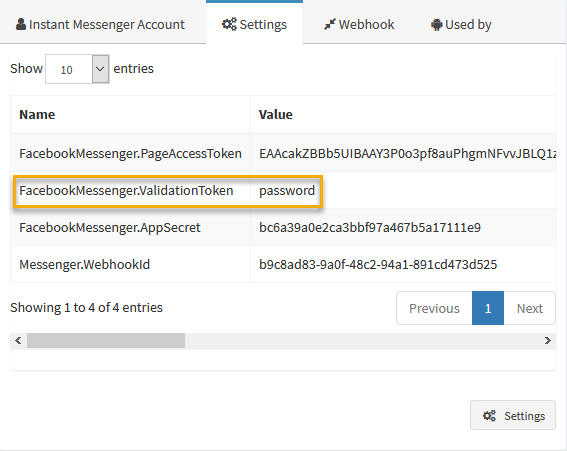This screenshot has width=567, height=451.
Task: Switch to Instant Messenger Account tab
Action: [100, 25]
